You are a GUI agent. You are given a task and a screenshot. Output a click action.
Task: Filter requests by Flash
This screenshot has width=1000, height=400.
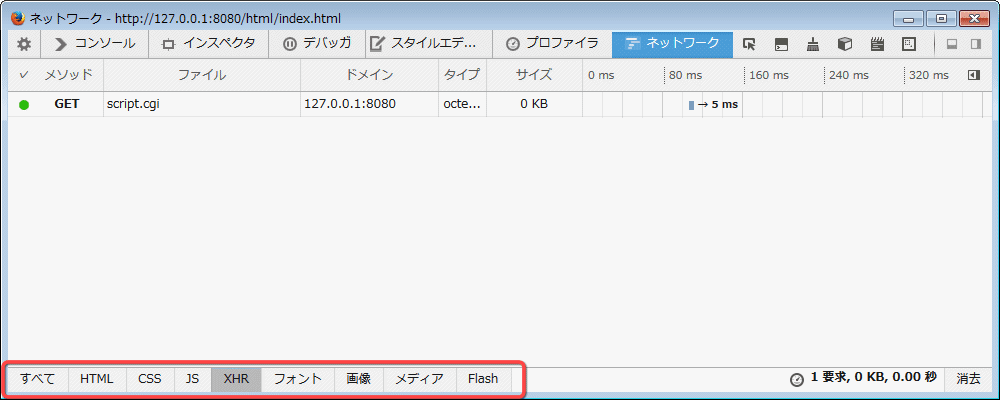pos(483,379)
